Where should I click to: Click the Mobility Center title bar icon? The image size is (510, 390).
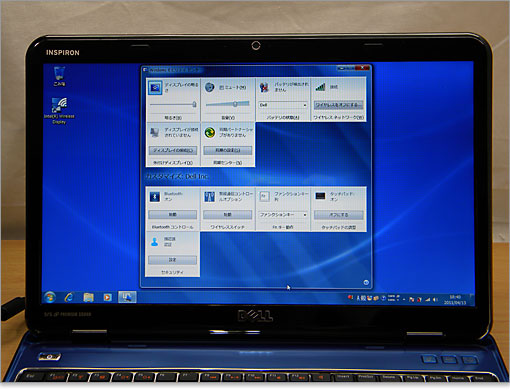[x=145, y=70]
